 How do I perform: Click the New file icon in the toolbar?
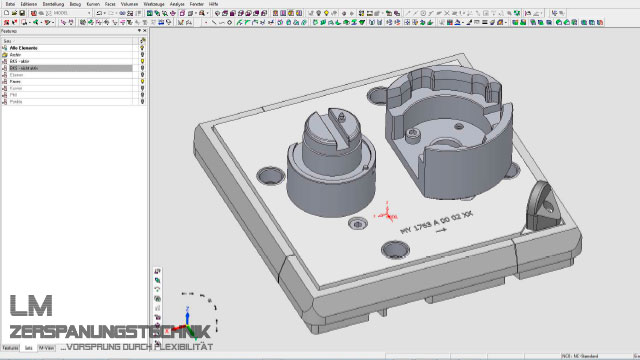coord(6,13)
